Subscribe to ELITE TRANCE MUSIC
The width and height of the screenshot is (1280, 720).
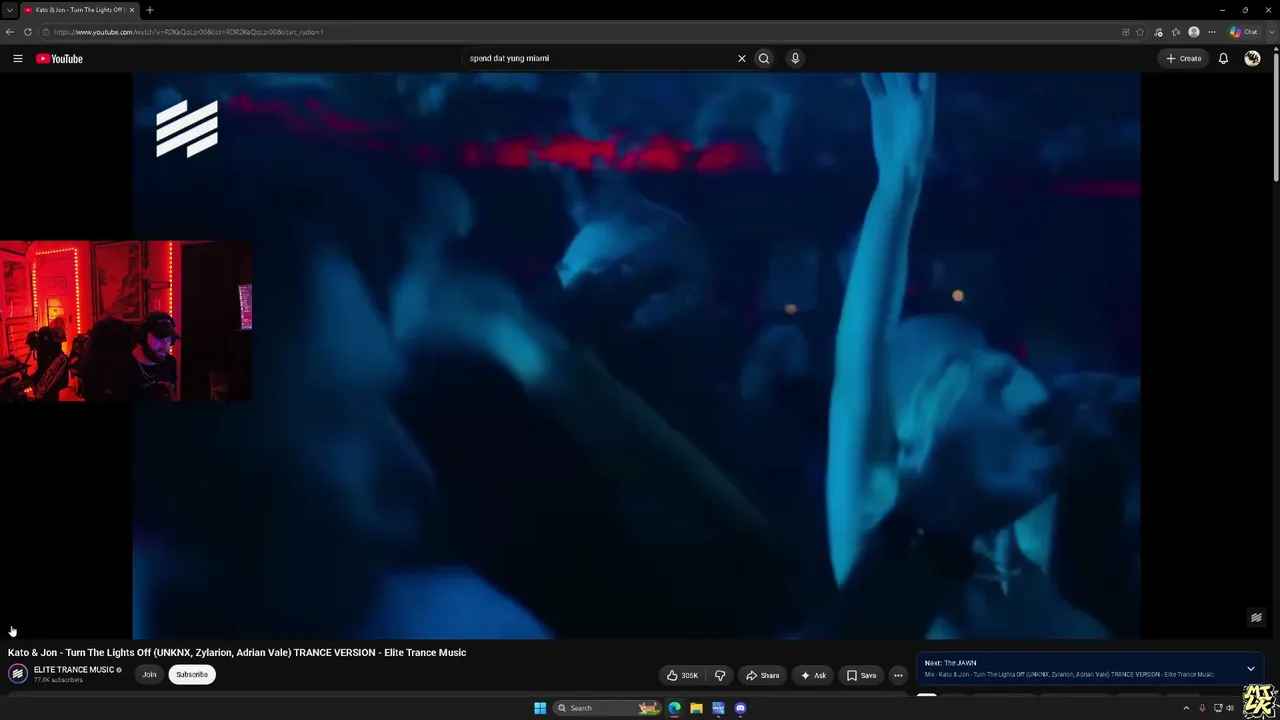(192, 674)
